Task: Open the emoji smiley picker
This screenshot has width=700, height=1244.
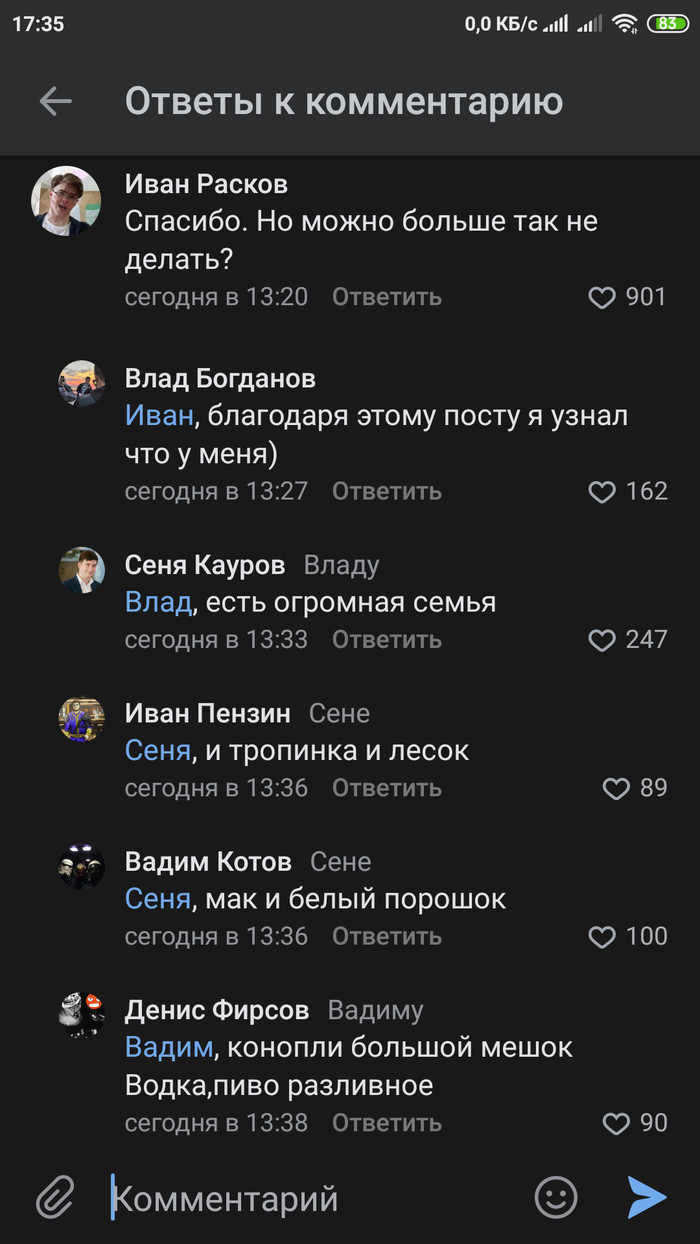Action: click(556, 1197)
